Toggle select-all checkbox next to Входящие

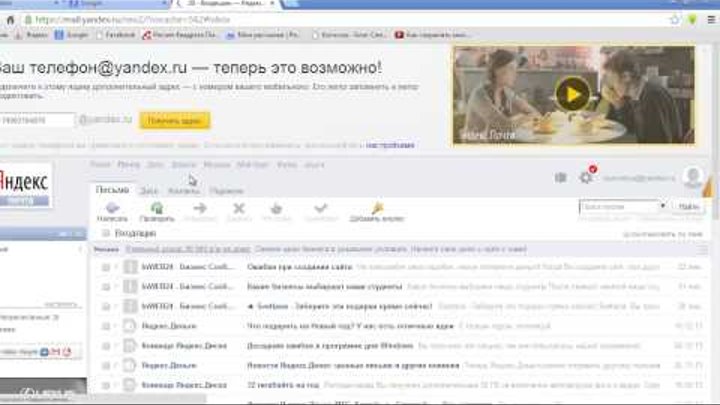point(105,233)
